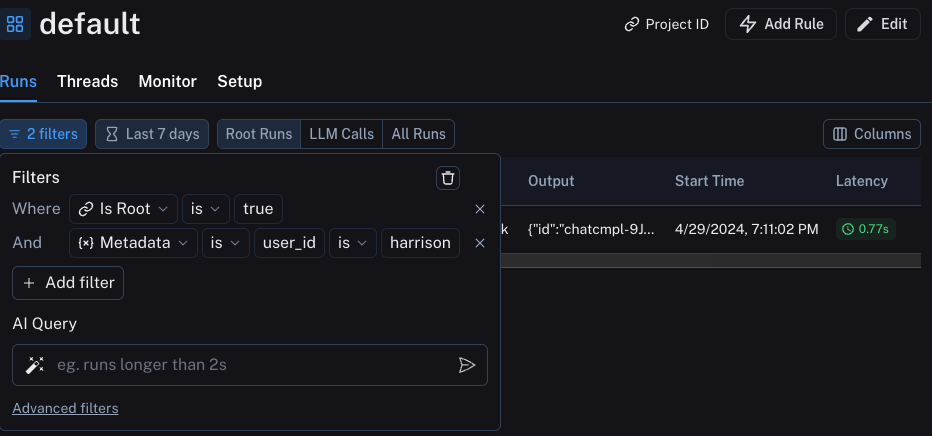Click the trash icon to clear filters

coord(448,178)
